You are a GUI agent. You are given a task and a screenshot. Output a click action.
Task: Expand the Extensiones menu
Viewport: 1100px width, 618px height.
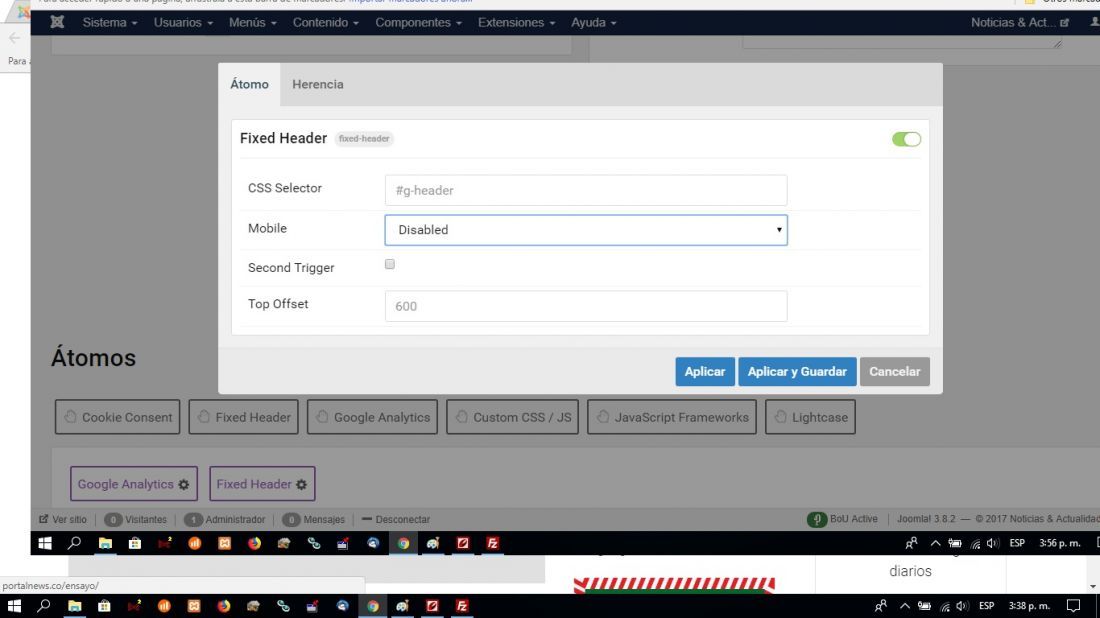coord(516,22)
